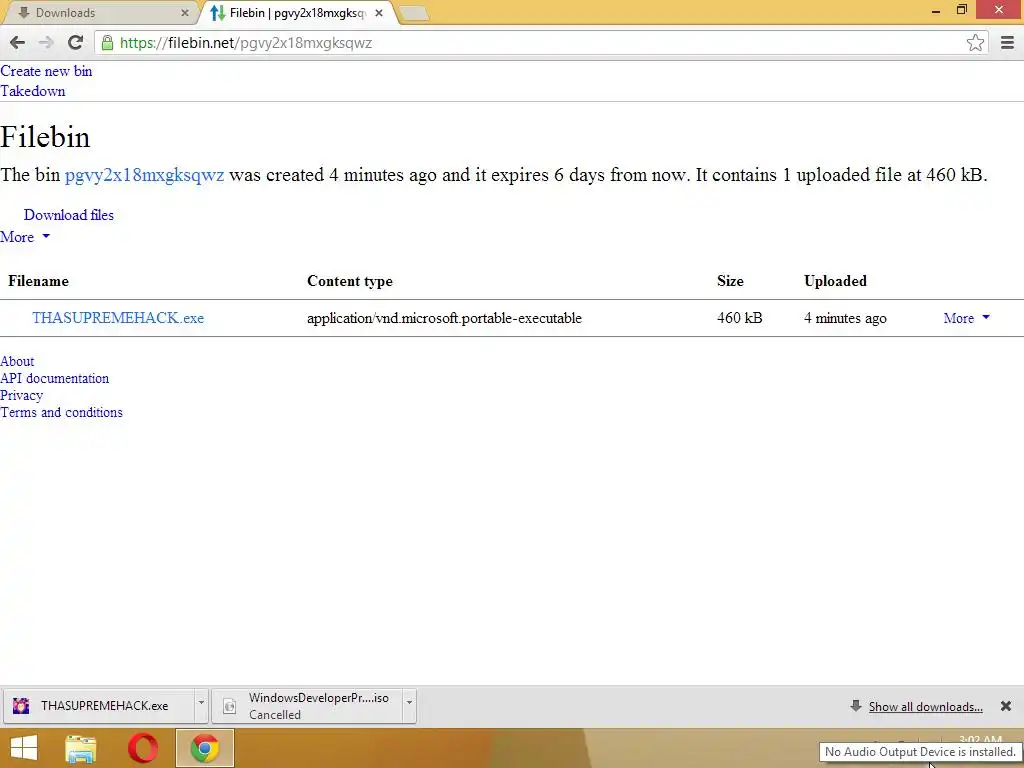Viewport: 1024px width, 768px height.
Task: Open the About link
Action: pyautogui.click(x=17, y=361)
